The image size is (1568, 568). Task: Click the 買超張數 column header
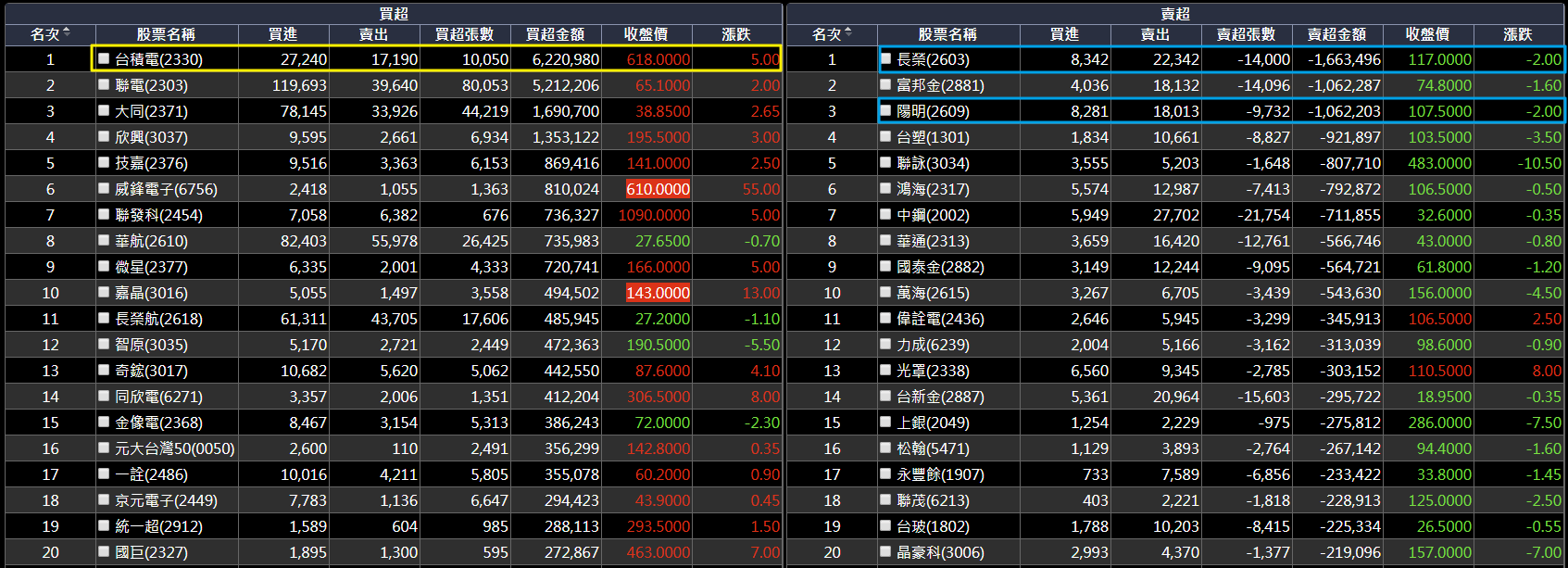tap(465, 34)
